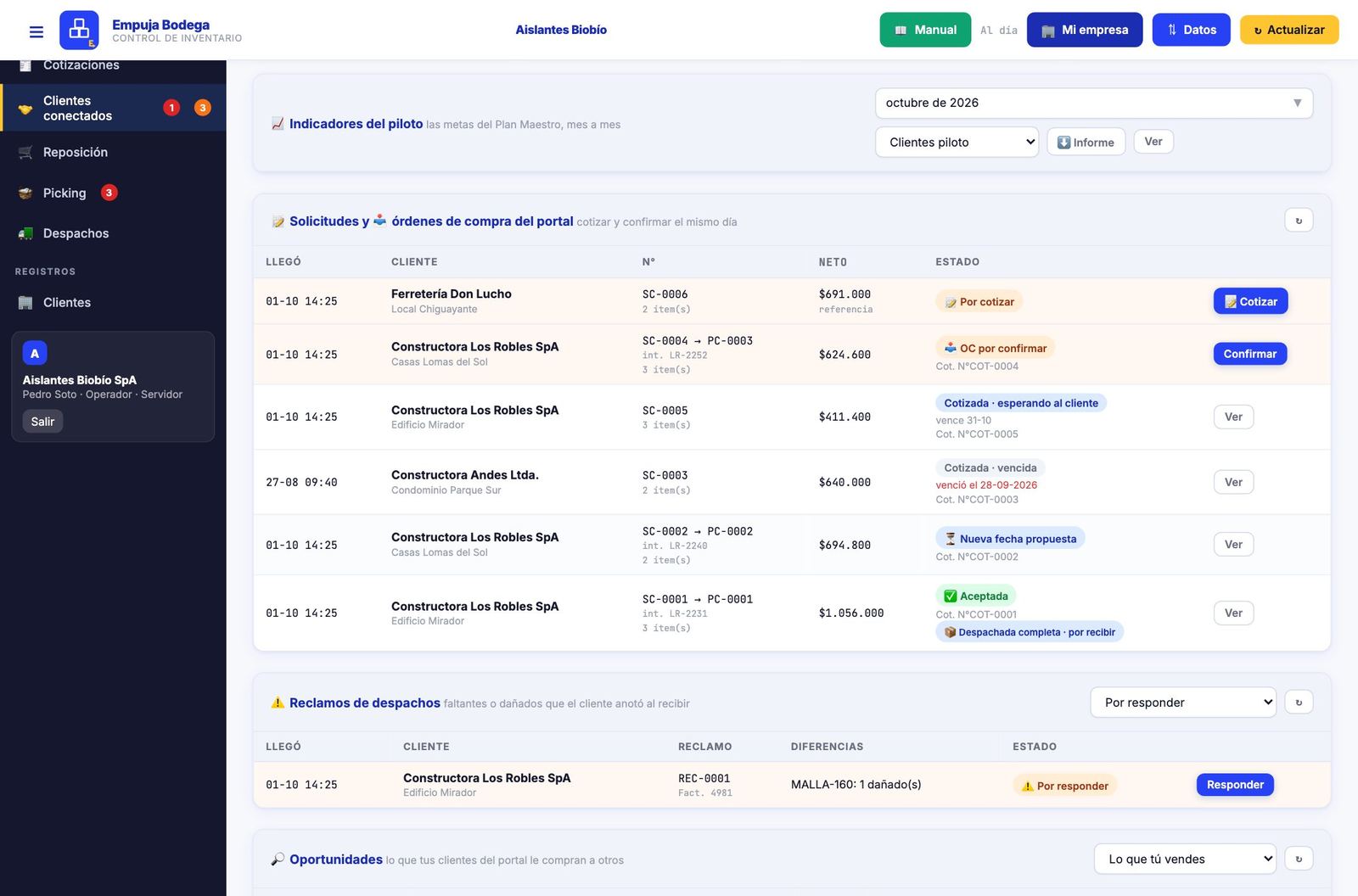The width and height of the screenshot is (1358, 896).
Task: Refresh the Reclamos de despachos panel
Action: point(1299,703)
